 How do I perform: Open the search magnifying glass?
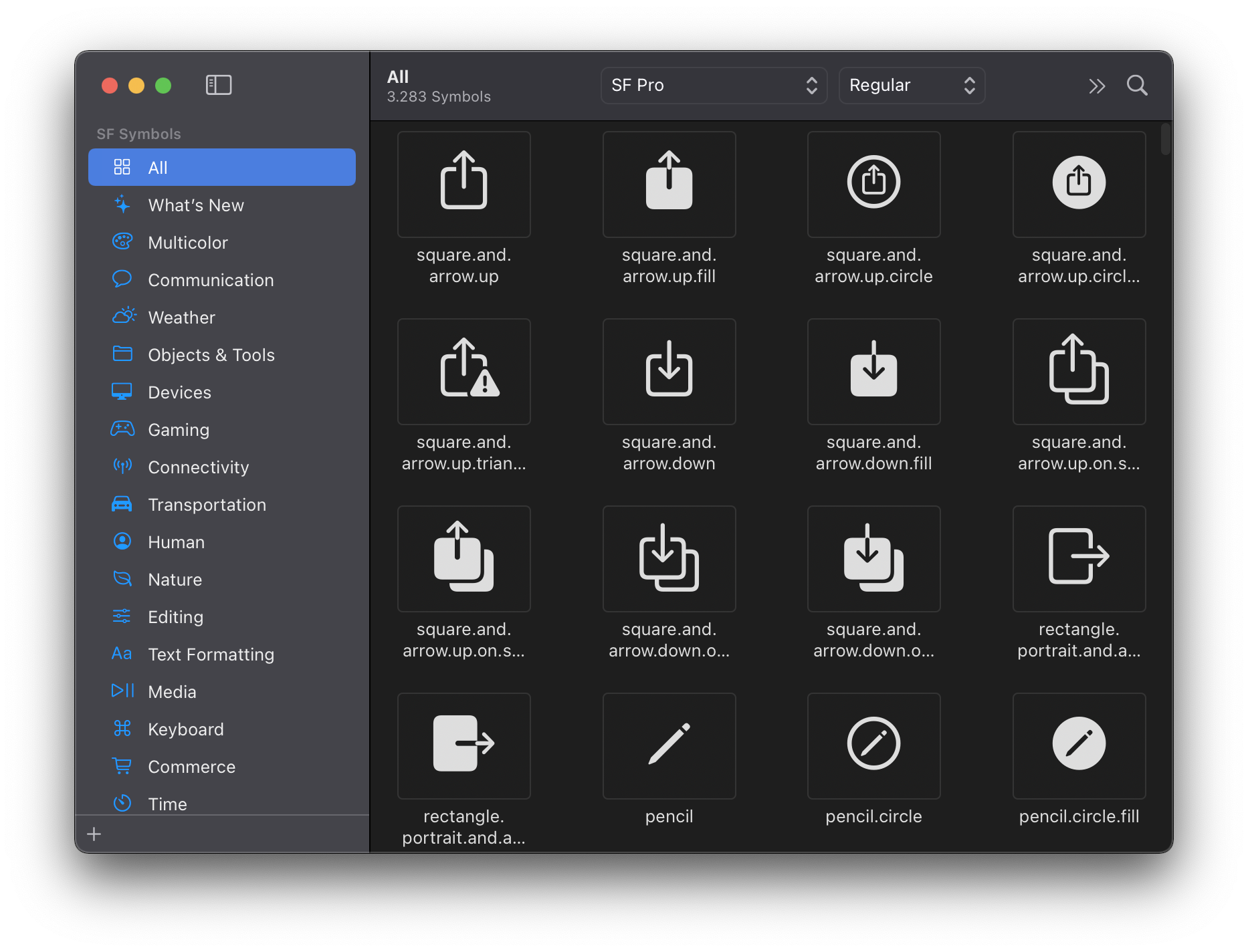click(1136, 86)
